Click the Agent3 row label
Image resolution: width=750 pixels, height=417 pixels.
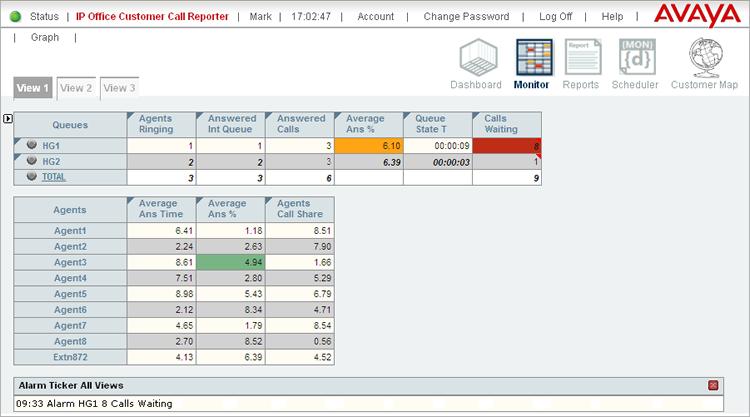(x=70, y=263)
